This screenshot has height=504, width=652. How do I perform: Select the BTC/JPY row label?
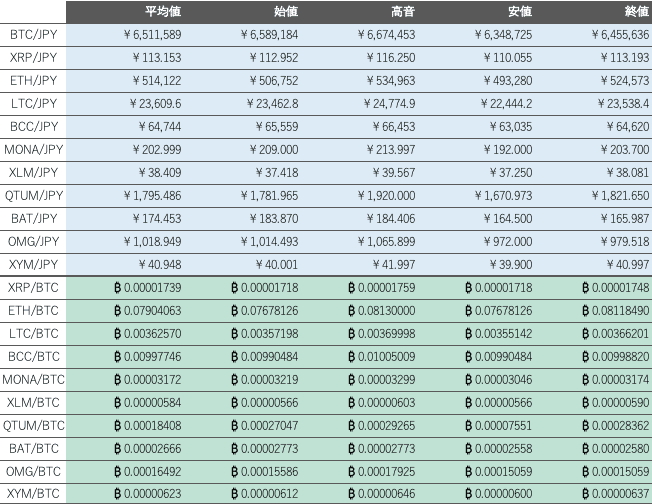click(x=33, y=34)
